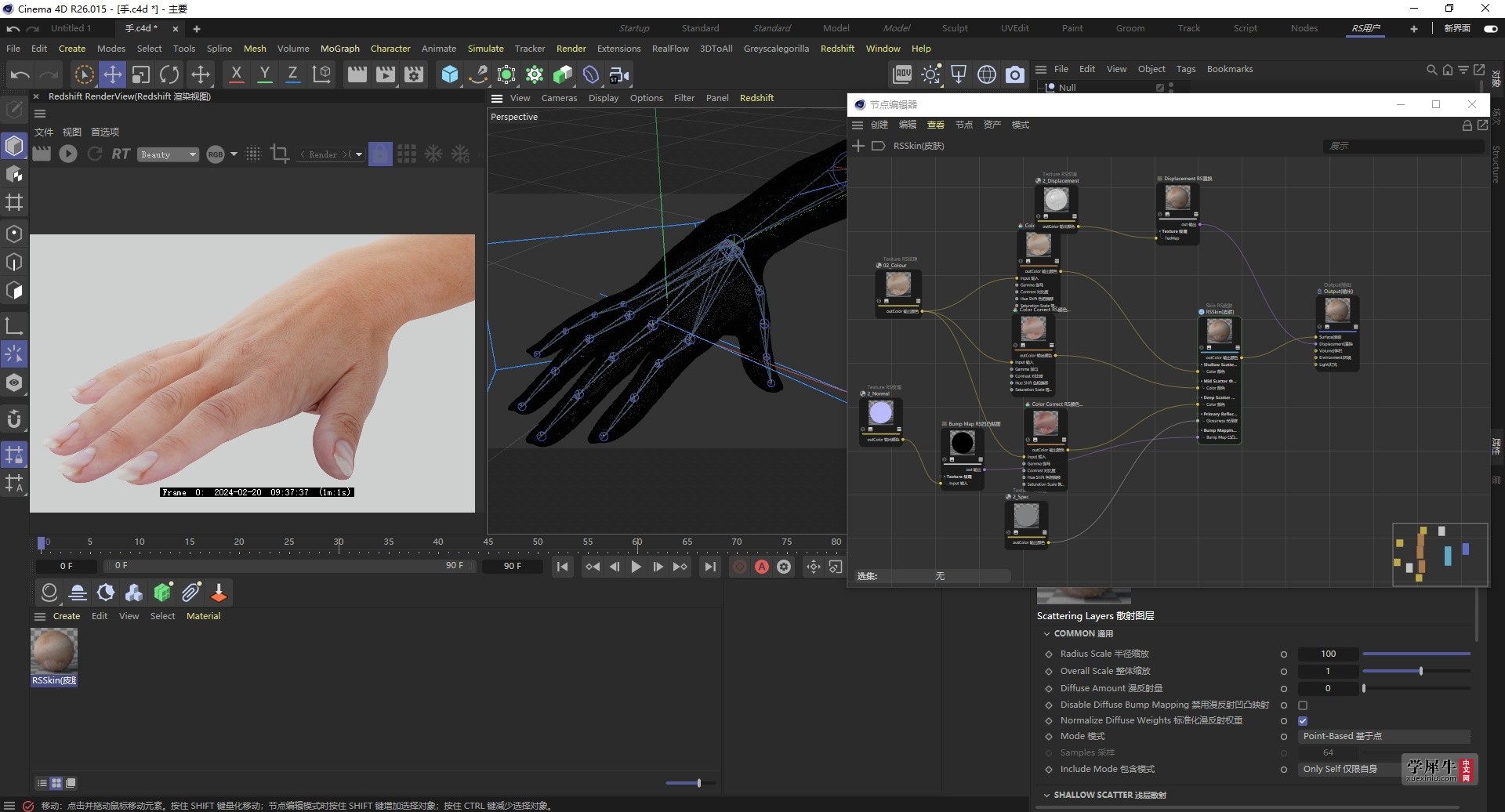The width and height of the screenshot is (1505, 812).
Task: Enable Disable Diffuse Bump Mapping checkbox
Action: [1303, 705]
